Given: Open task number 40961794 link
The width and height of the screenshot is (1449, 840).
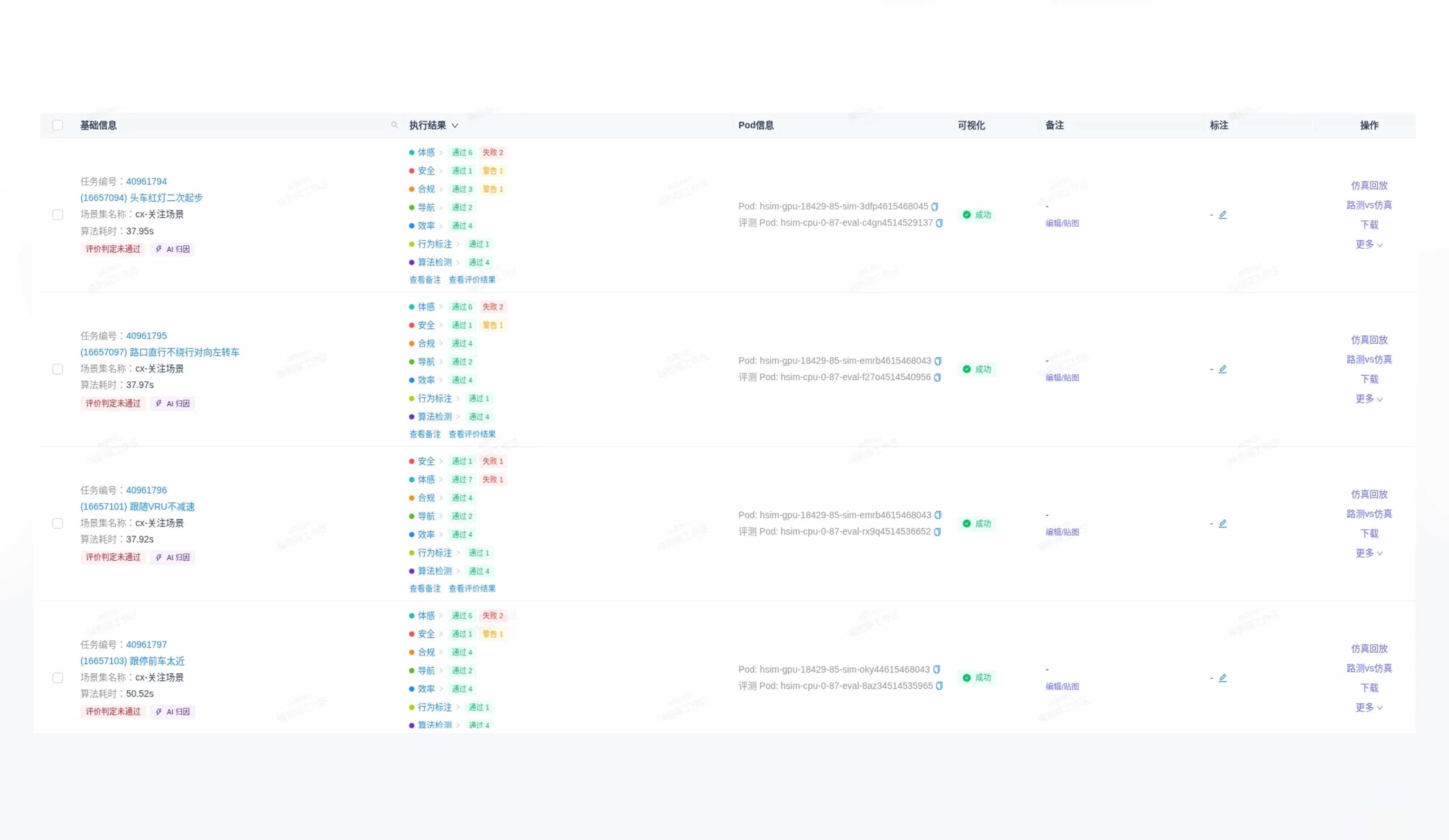Looking at the screenshot, I should pyautogui.click(x=146, y=181).
